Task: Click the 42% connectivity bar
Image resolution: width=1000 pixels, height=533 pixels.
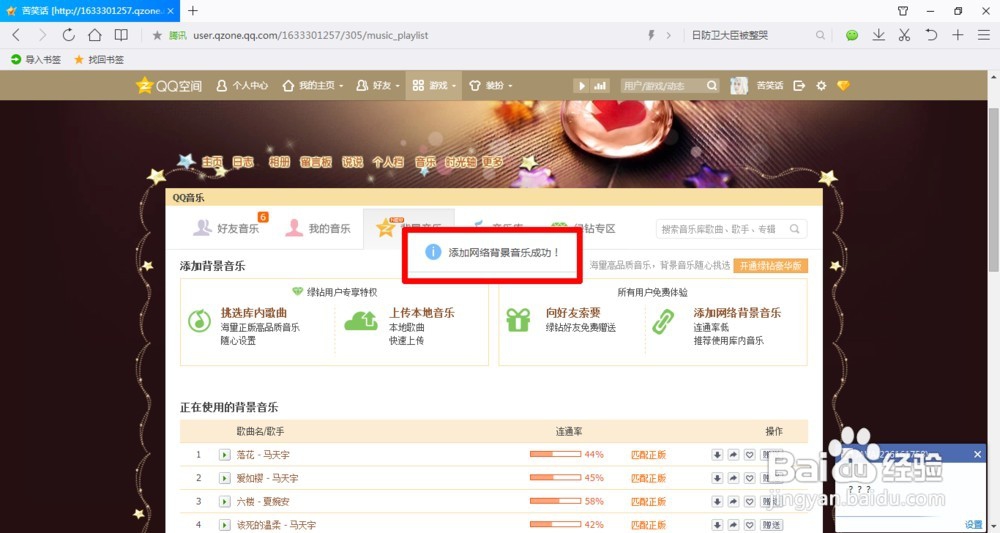Action: [x=555, y=525]
